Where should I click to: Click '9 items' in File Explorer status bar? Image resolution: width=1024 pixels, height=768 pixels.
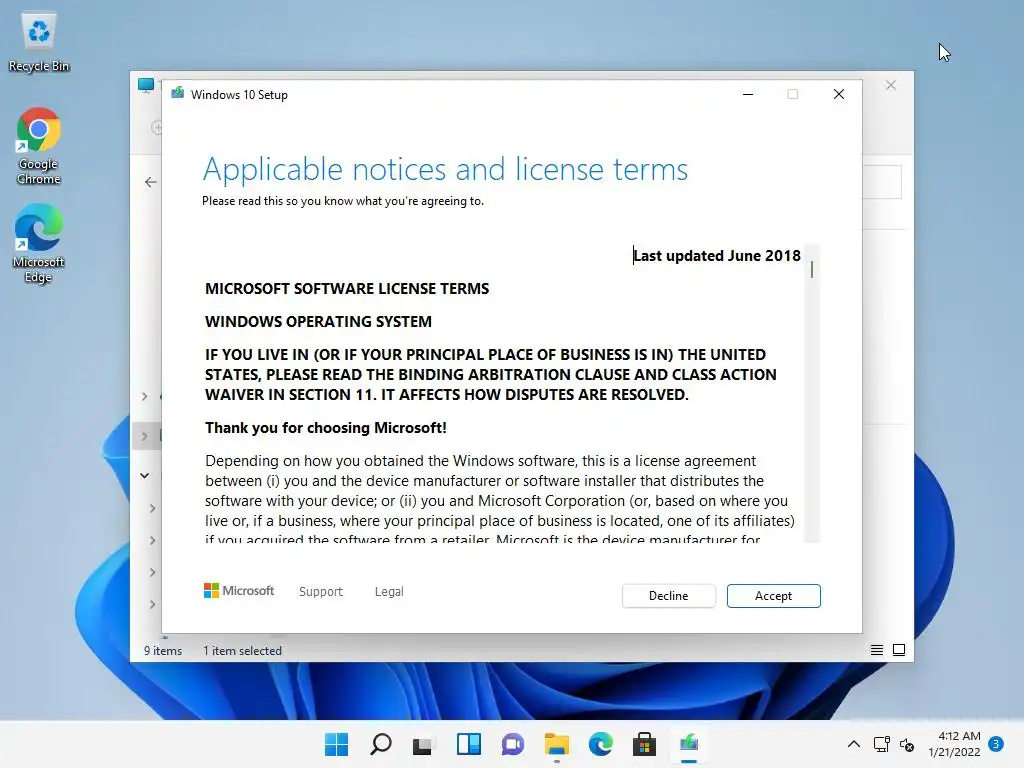coord(163,650)
